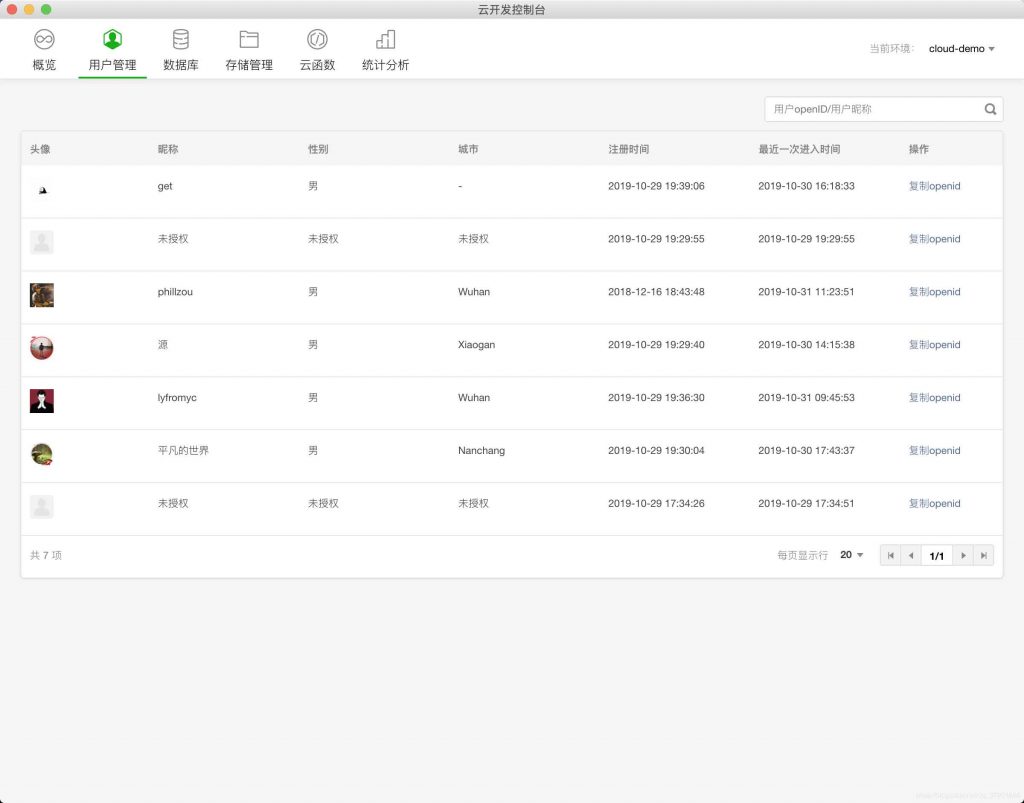Go to the previous page arrow
Screen dimensions: 1024x803
911,555
